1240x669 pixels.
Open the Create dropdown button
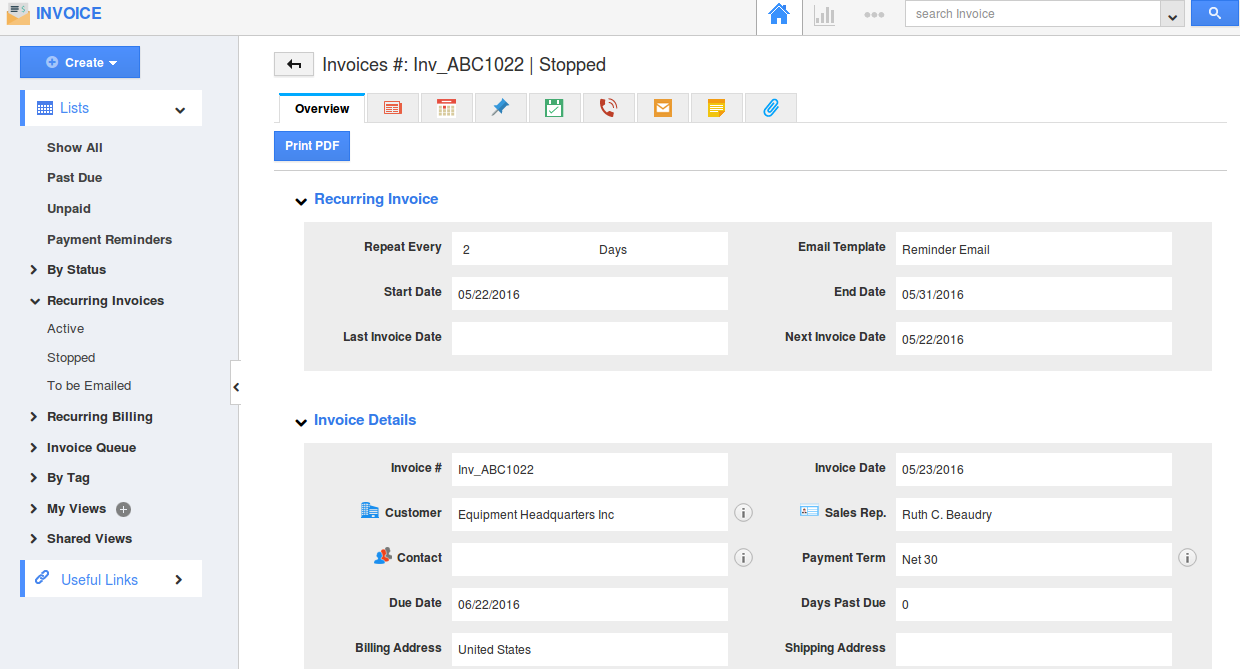(x=80, y=62)
